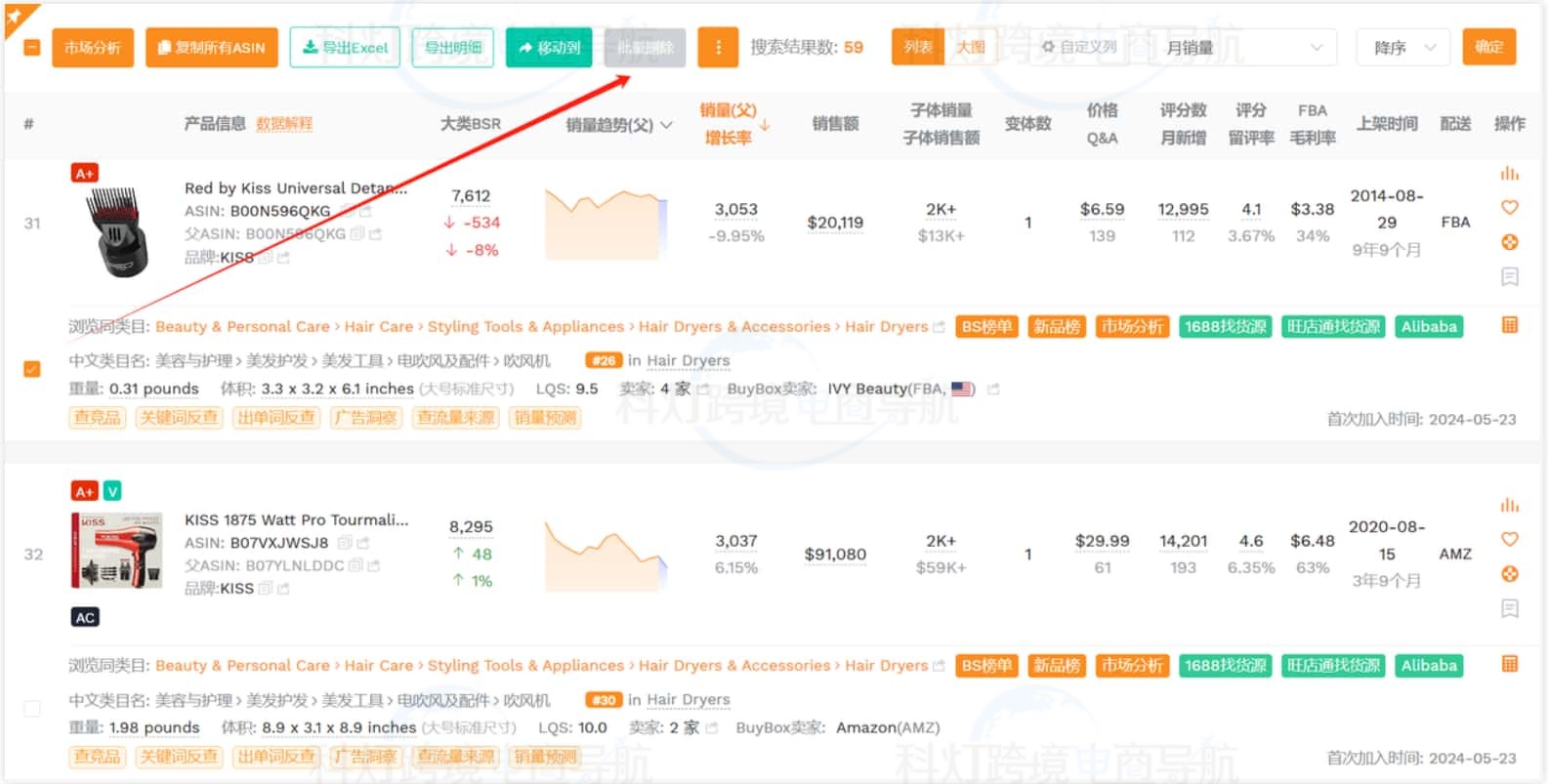Open the KISS 1875 hair dryer product thumbnail
The width and height of the screenshot is (1548, 784).
116,552
